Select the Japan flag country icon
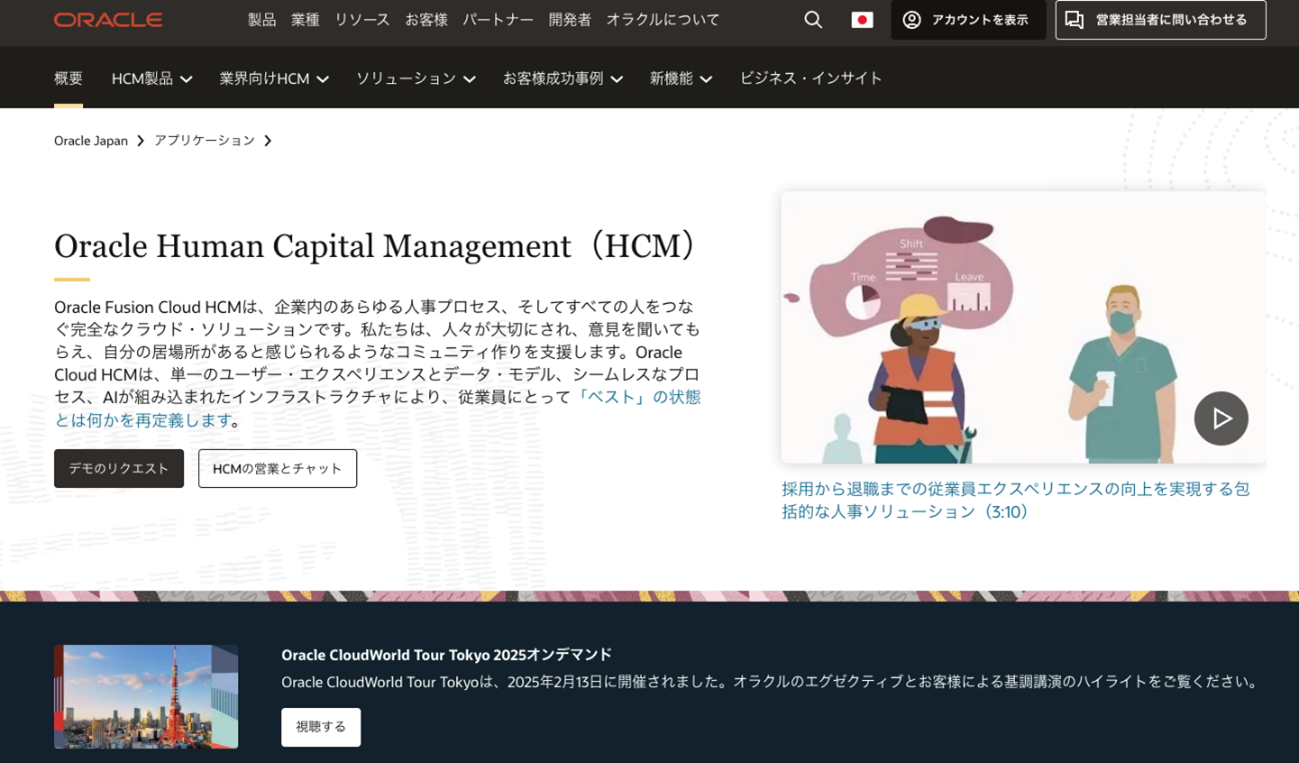Screen dimensions: 1299x763 click(862, 20)
